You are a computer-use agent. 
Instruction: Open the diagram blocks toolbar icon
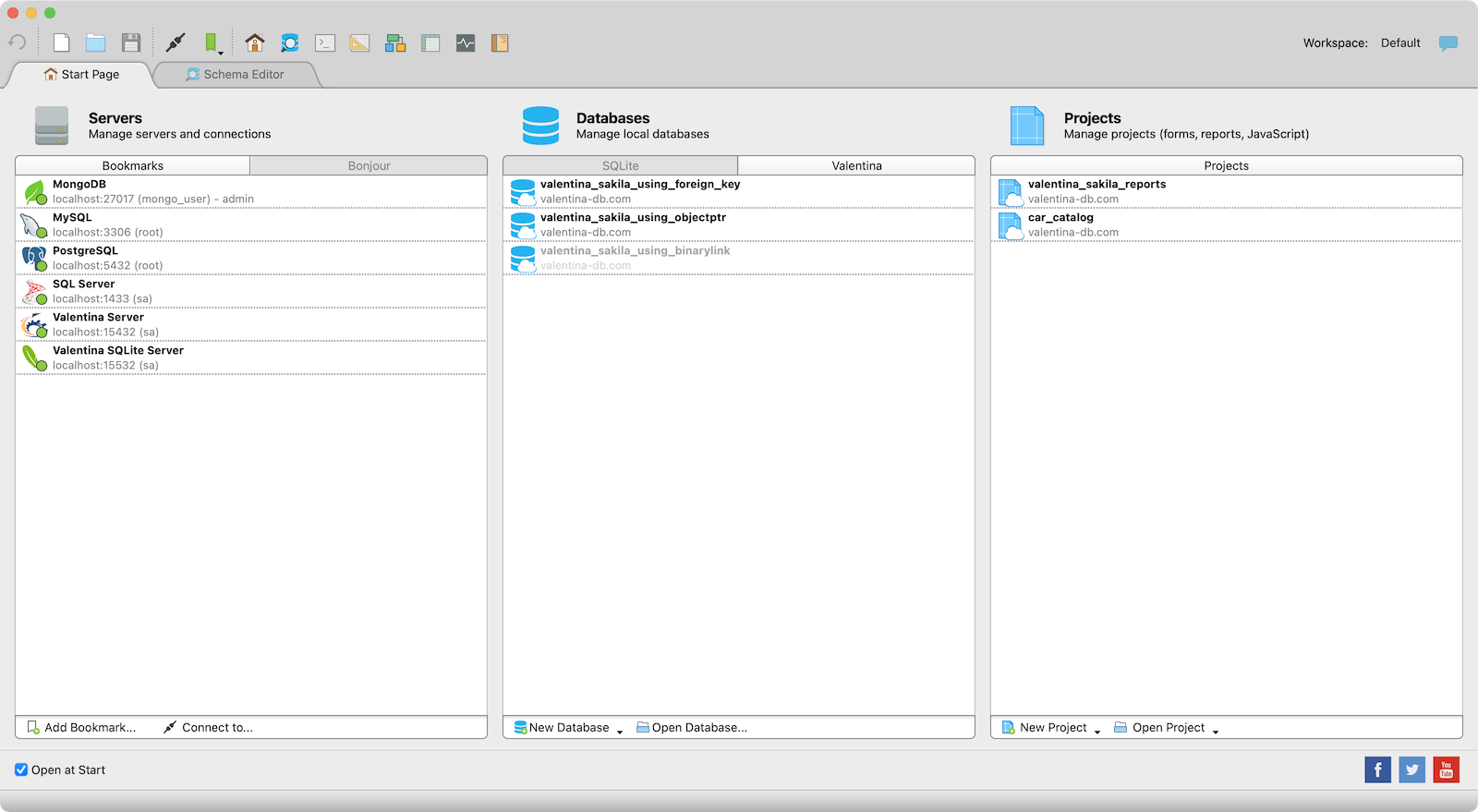395,42
